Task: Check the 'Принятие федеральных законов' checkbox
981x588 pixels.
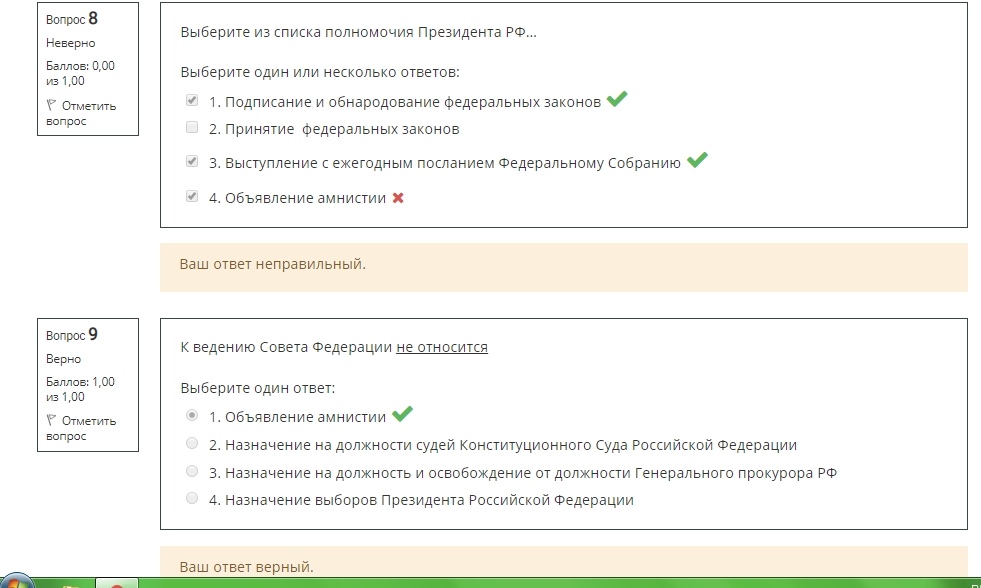Action: tap(192, 128)
